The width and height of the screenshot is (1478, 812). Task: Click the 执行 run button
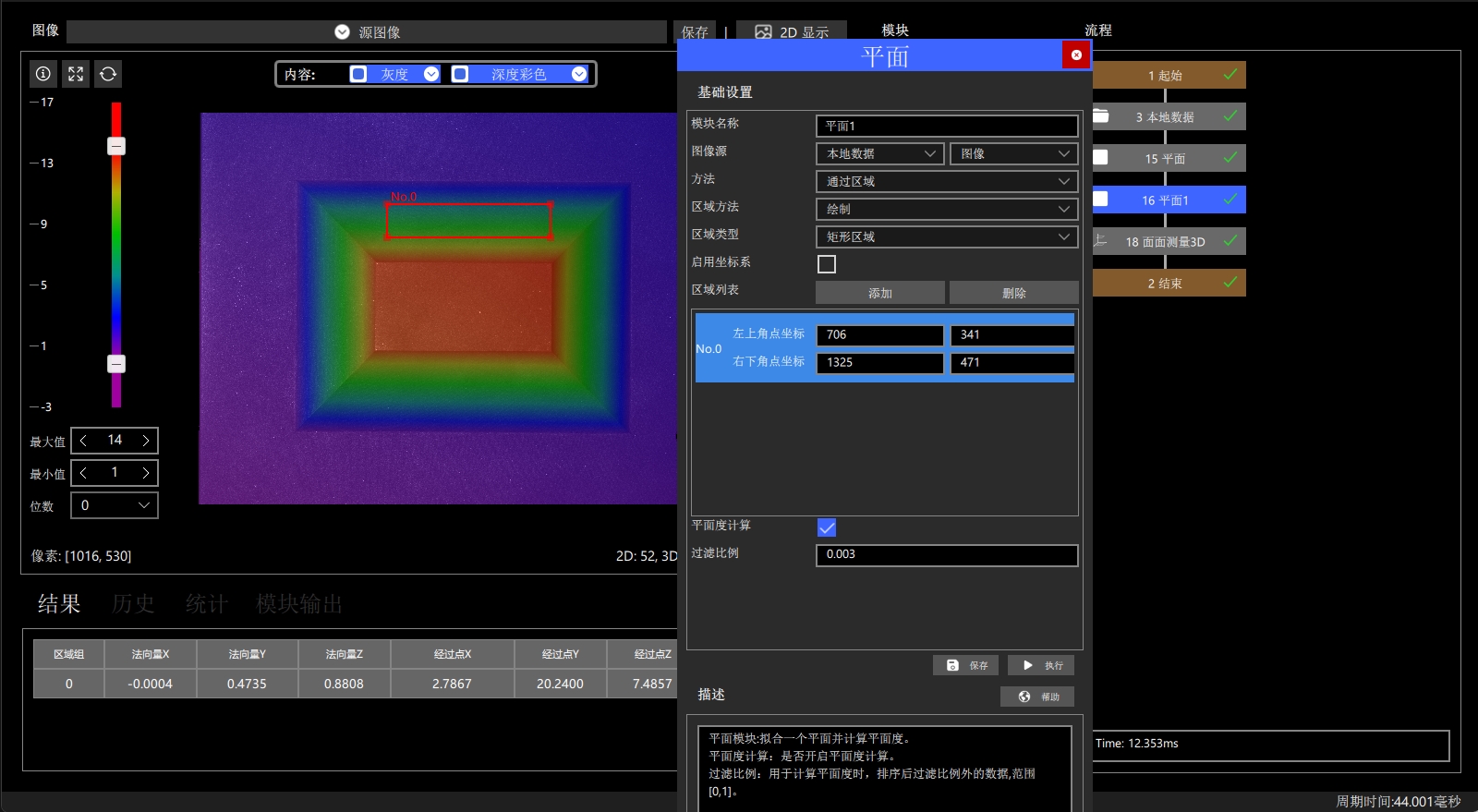pos(1041,665)
